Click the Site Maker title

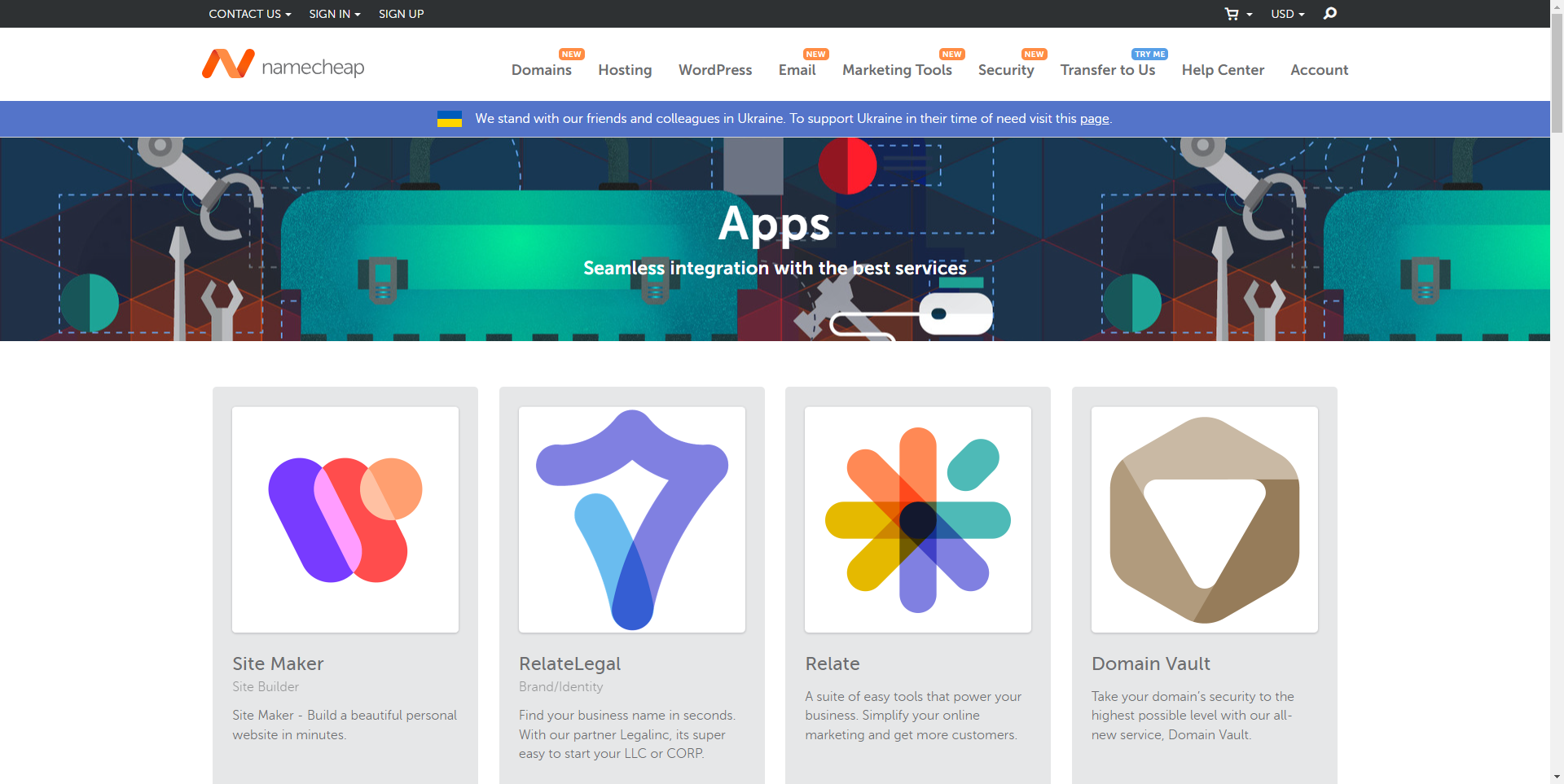(x=278, y=664)
